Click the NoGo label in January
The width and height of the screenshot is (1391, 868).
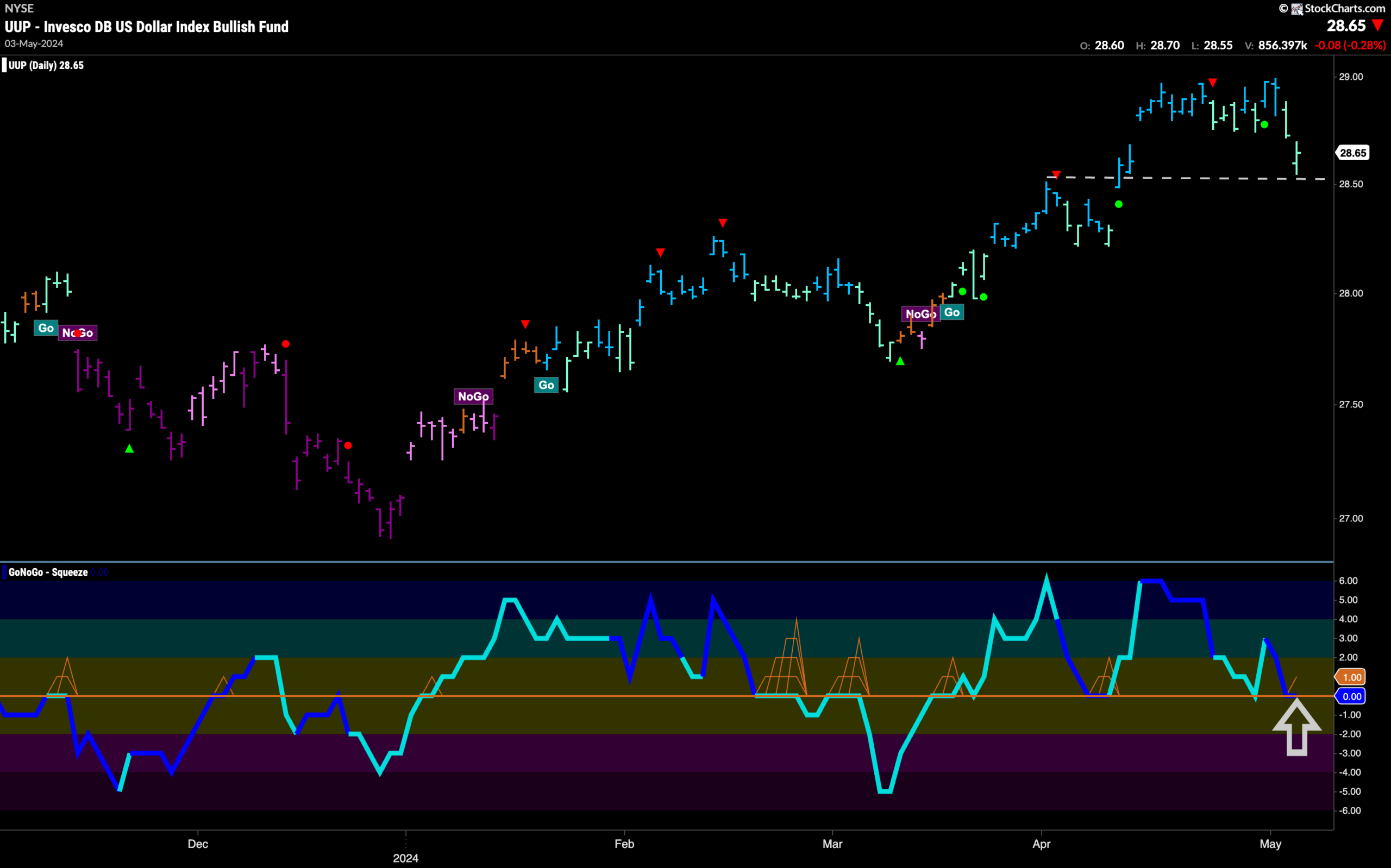pos(473,396)
